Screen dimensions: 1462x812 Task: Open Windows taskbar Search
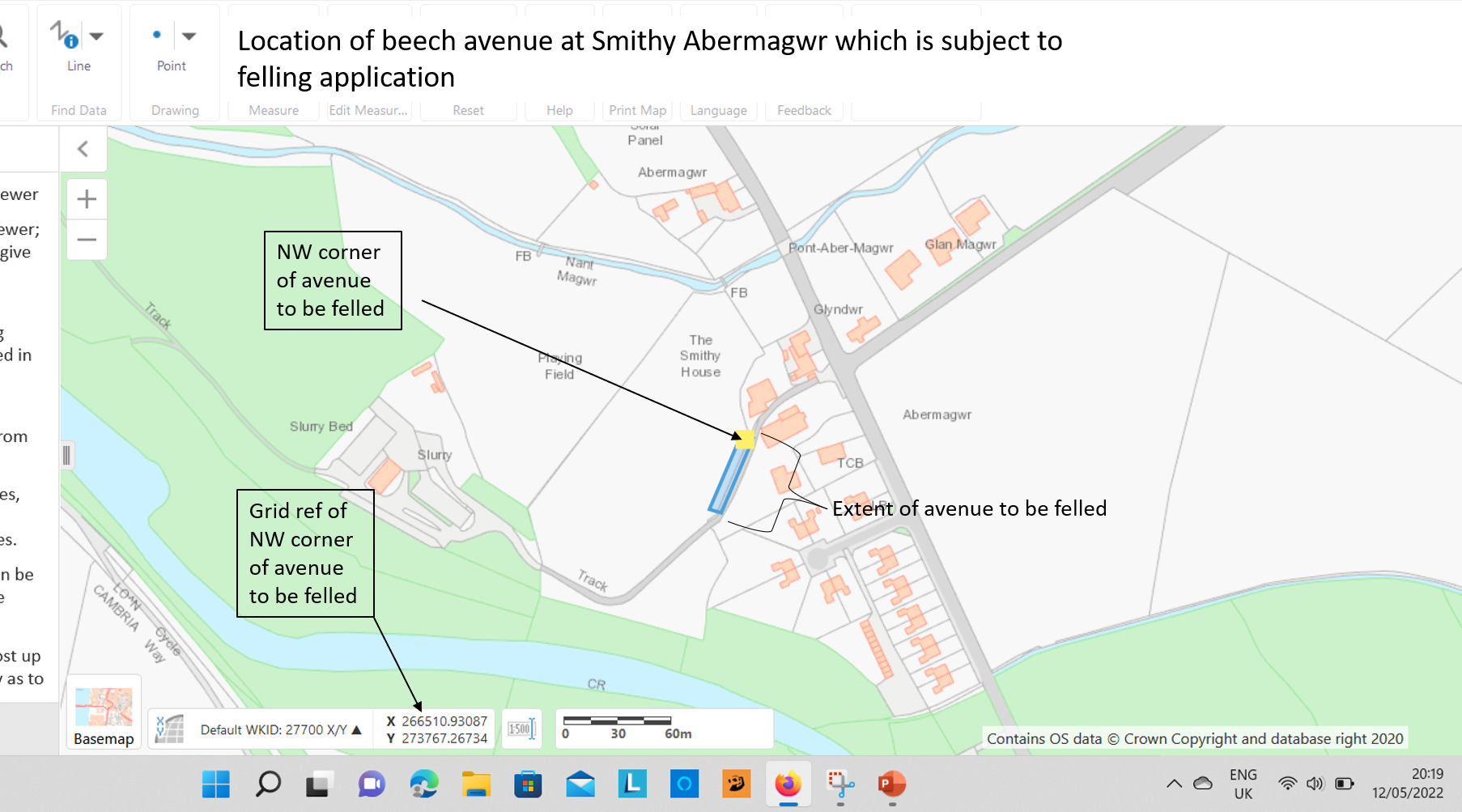click(268, 784)
